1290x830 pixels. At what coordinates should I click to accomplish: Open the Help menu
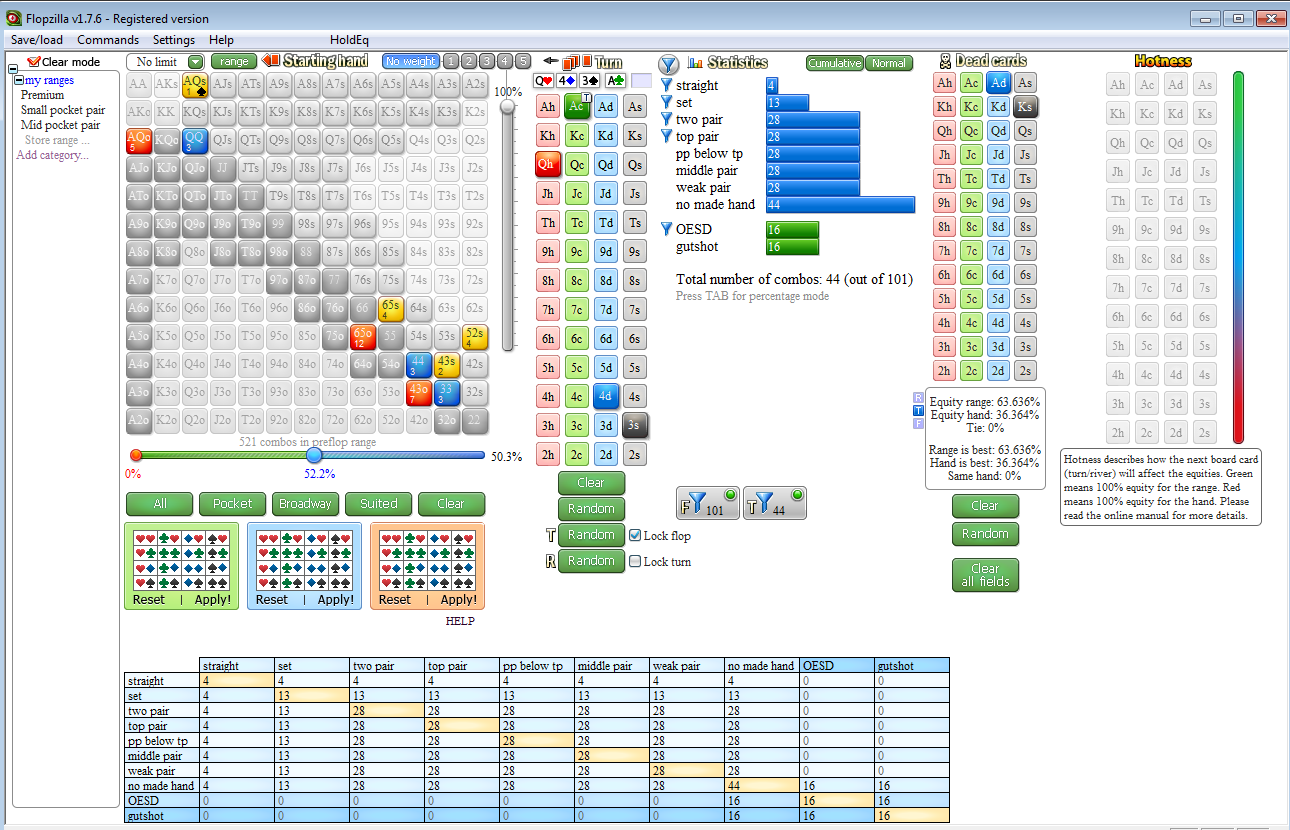point(221,40)
